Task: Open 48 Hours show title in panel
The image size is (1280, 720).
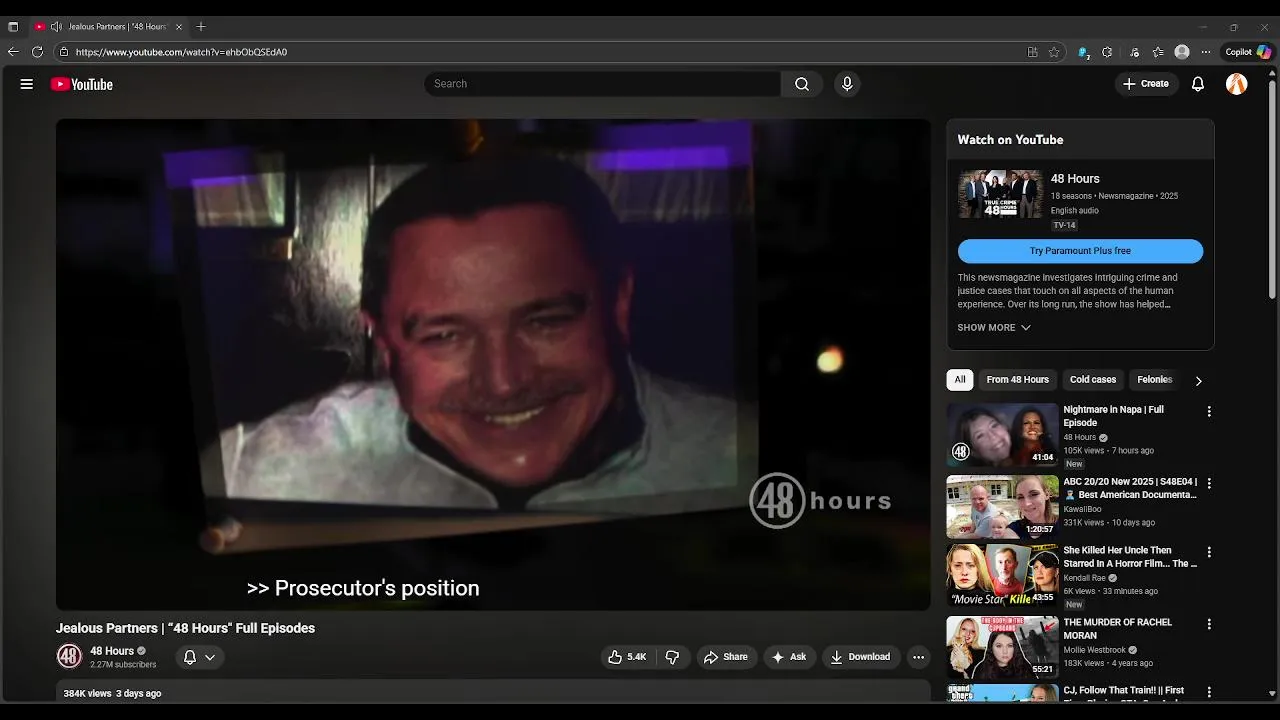Action: pyautogui.click(x=1075, y=179)
